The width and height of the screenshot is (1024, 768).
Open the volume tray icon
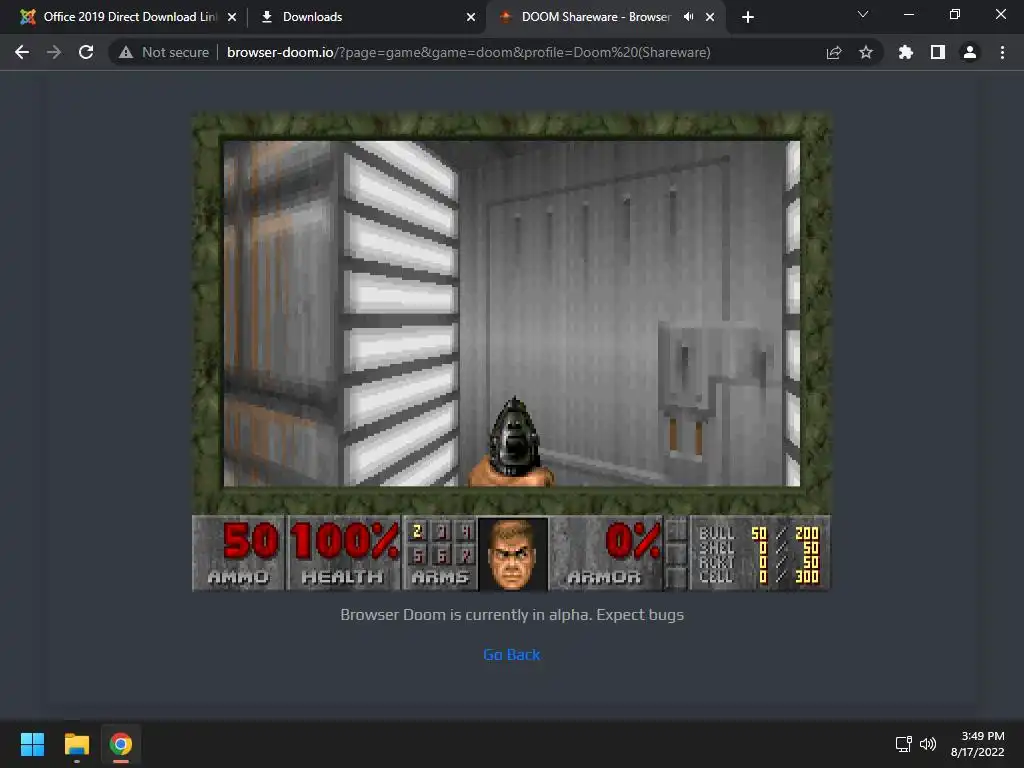tap(927, 744)
